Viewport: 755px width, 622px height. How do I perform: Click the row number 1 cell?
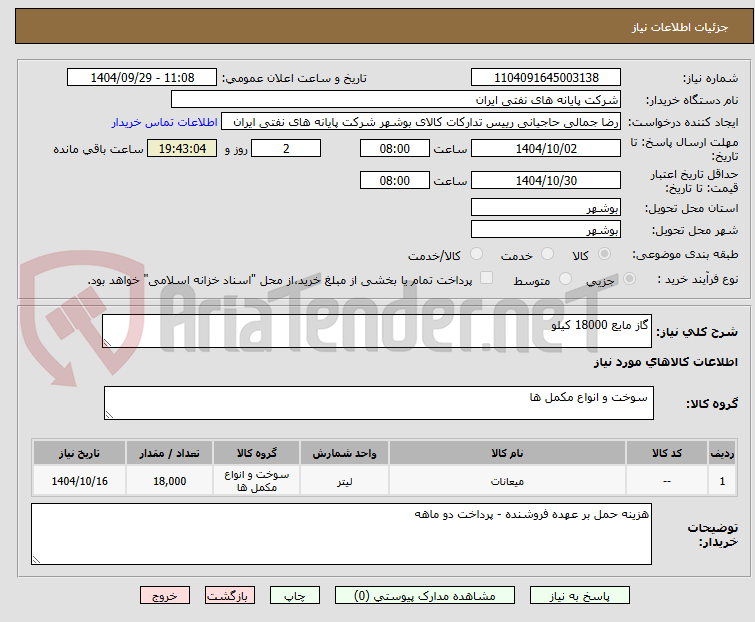722,481
